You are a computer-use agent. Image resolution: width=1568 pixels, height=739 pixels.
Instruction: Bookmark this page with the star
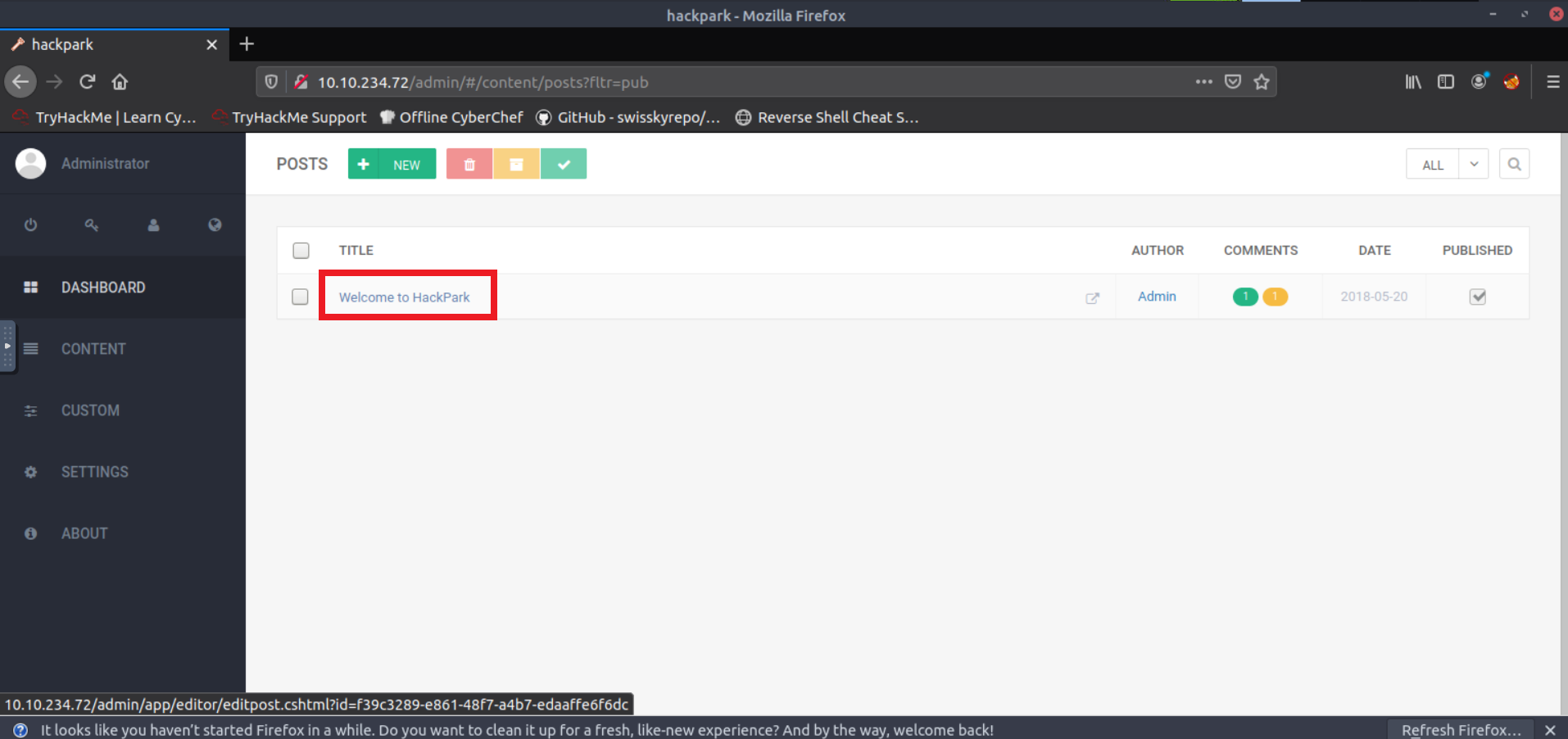tap(1262, 82)
